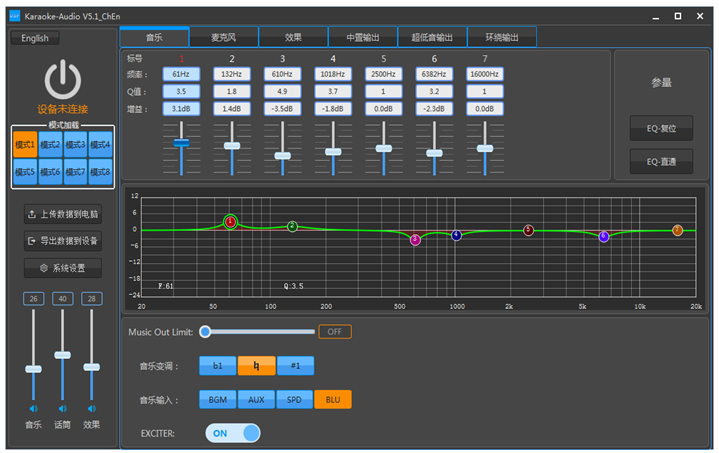Load preset 模式2

click(50, 145)
